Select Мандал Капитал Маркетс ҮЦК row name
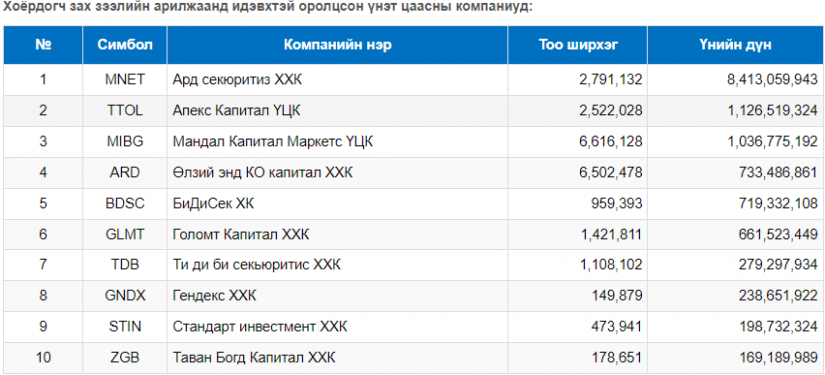This screenshot has height=375, width=825. pos(273,142)
